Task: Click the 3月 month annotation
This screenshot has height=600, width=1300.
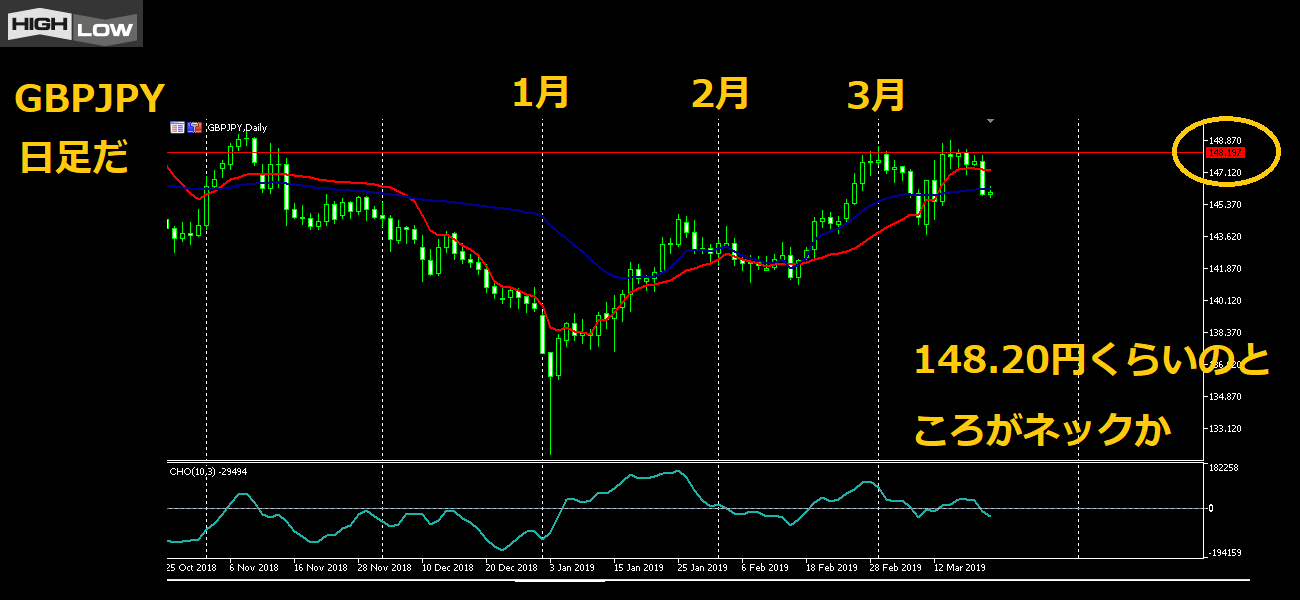Action: click(x=876, y=96)
